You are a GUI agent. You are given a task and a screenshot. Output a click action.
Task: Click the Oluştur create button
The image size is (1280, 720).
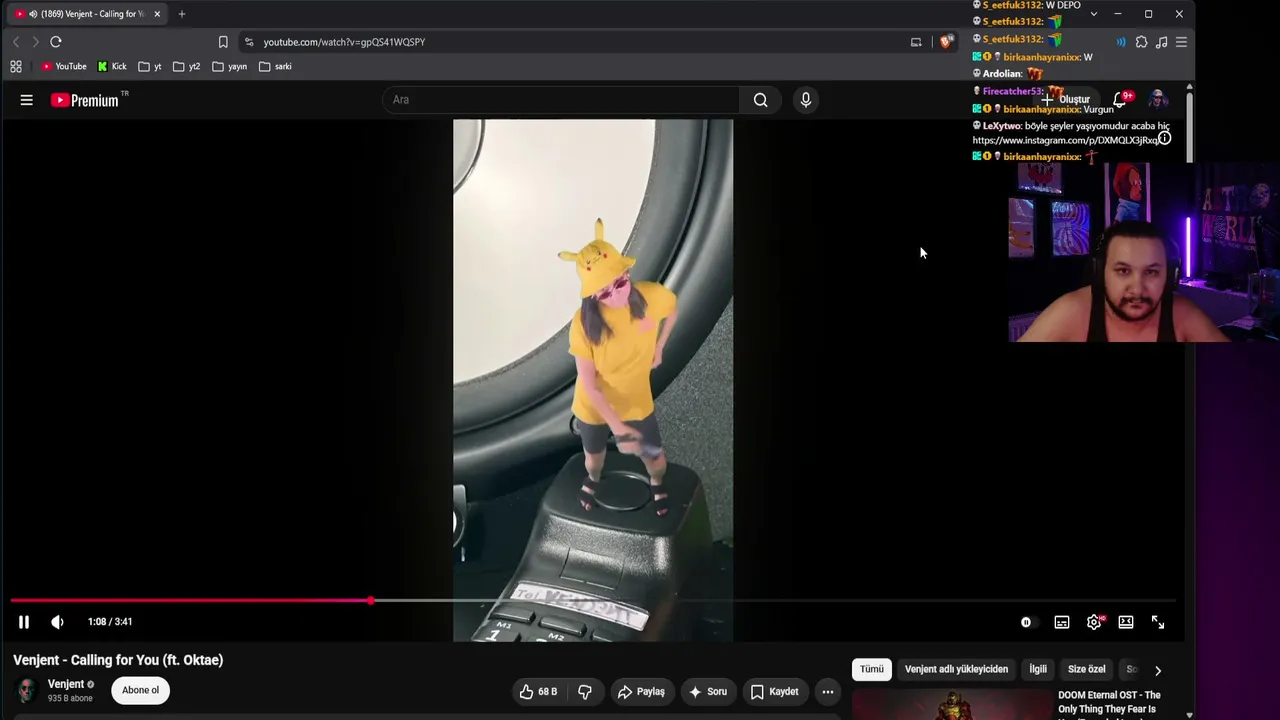pos(1066,100)
